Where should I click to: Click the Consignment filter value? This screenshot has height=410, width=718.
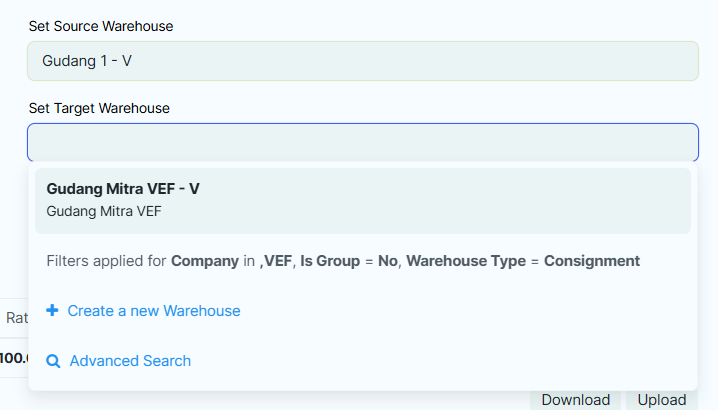[x=591, y=261]
